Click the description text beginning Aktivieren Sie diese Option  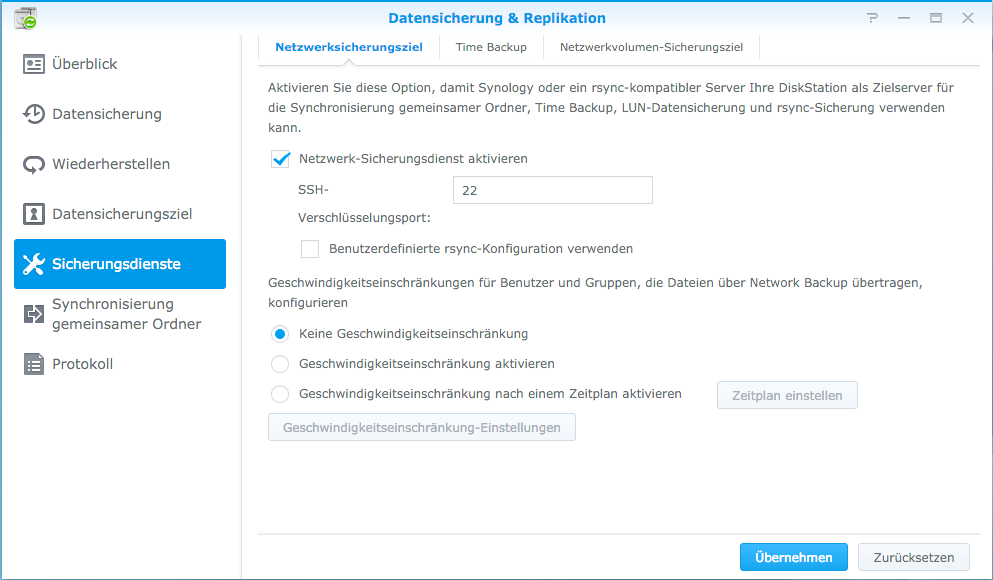[611, 108]
